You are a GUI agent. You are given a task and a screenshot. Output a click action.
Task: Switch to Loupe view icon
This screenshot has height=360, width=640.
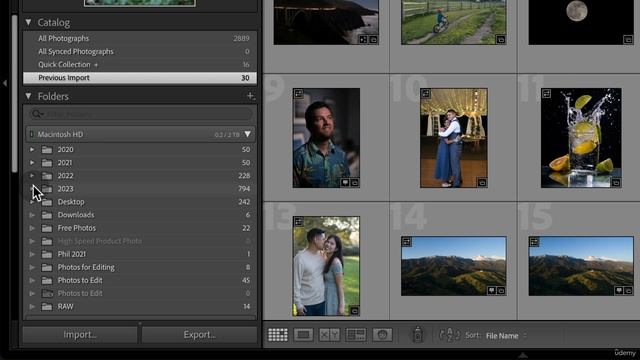pos(303,335)
